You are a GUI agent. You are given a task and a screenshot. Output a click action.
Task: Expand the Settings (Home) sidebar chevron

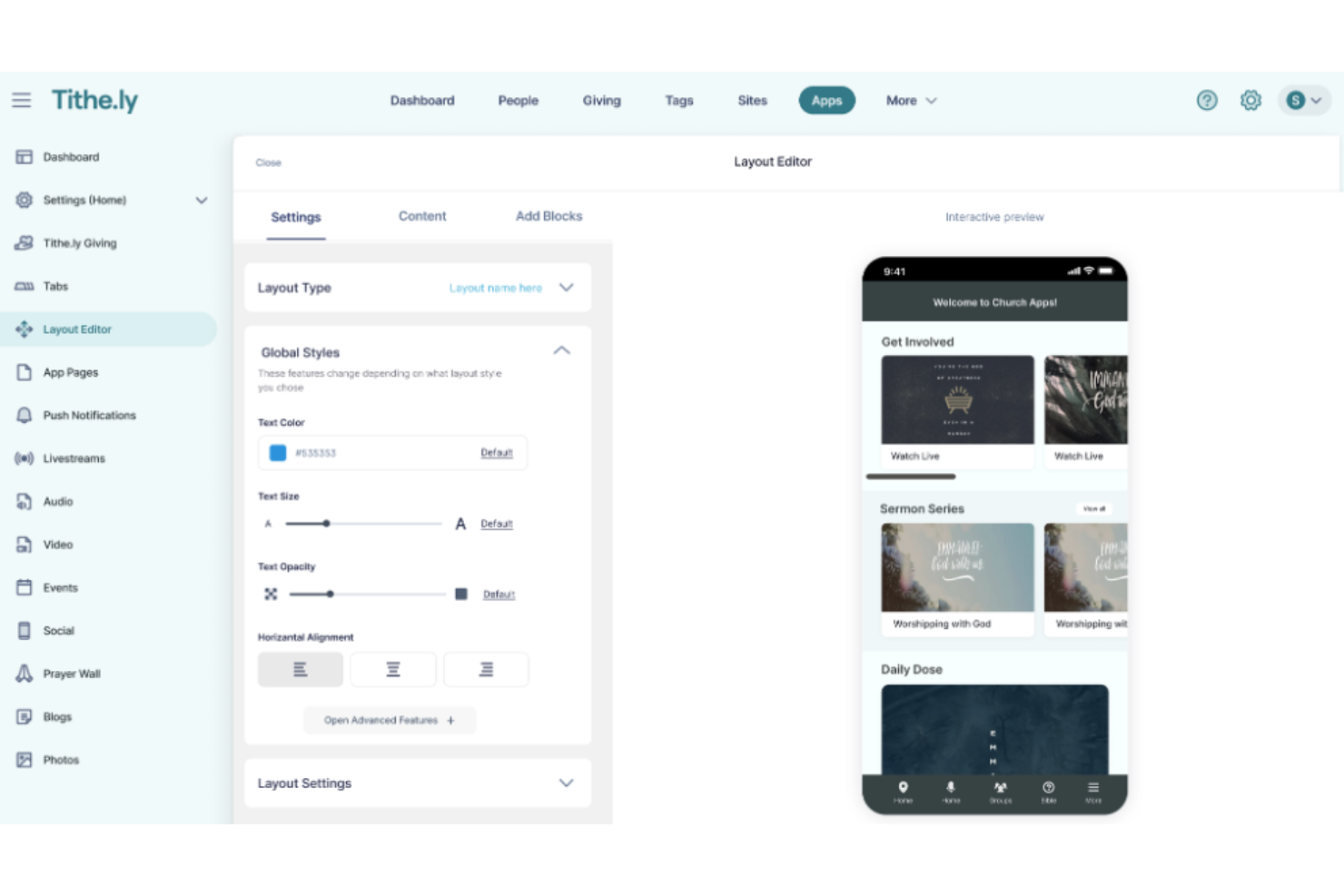coord(202,200)
